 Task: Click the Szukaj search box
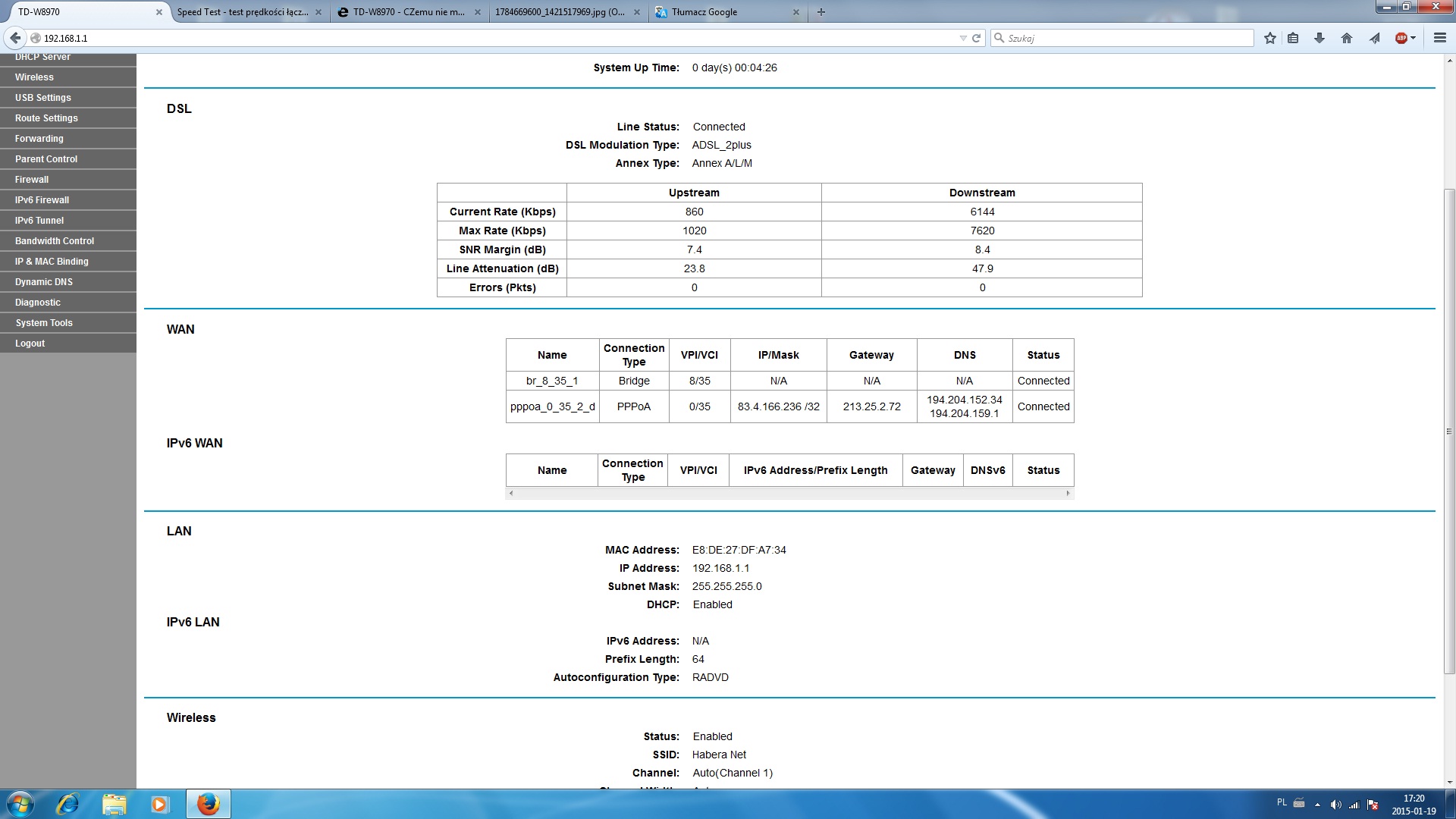pyautogui.click(x=1122, y=38)
